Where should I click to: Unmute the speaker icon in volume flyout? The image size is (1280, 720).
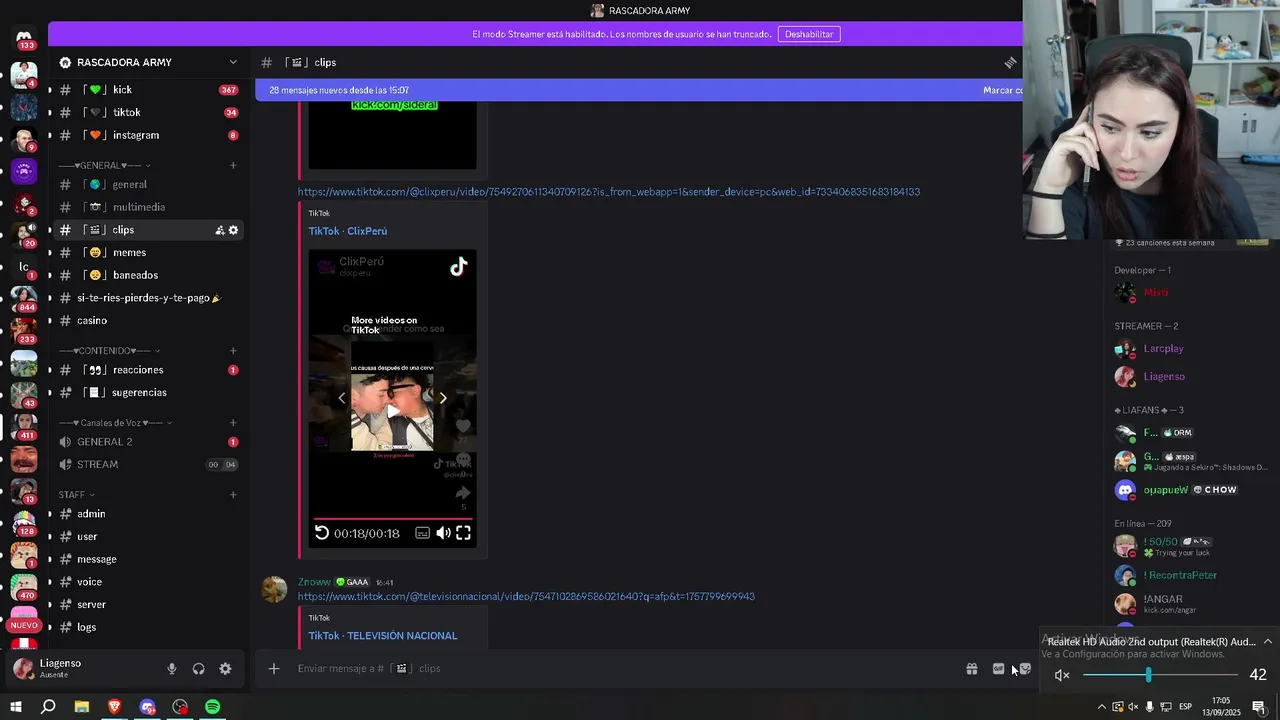[x=1062, y=675]
